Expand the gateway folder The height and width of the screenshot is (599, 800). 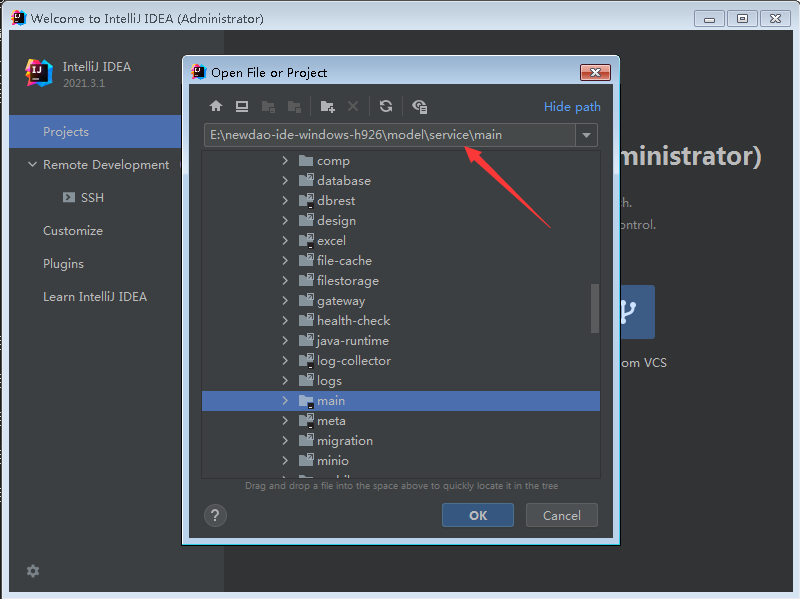(x=285, y=301)
